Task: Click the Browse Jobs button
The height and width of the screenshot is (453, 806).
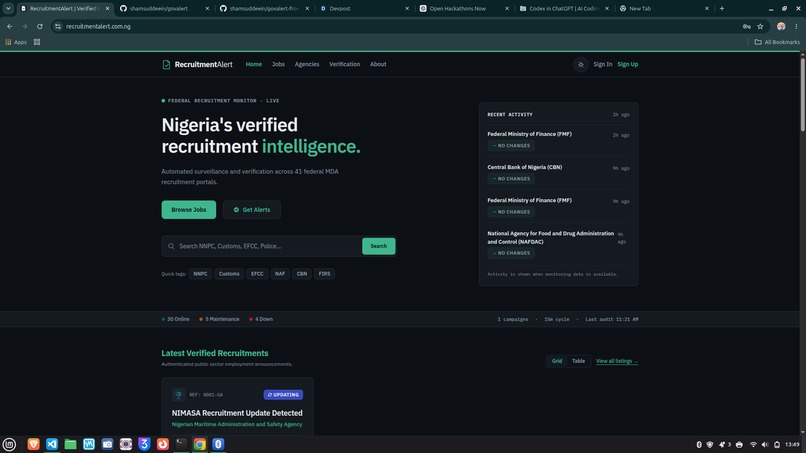Action: tap(189, 210)
